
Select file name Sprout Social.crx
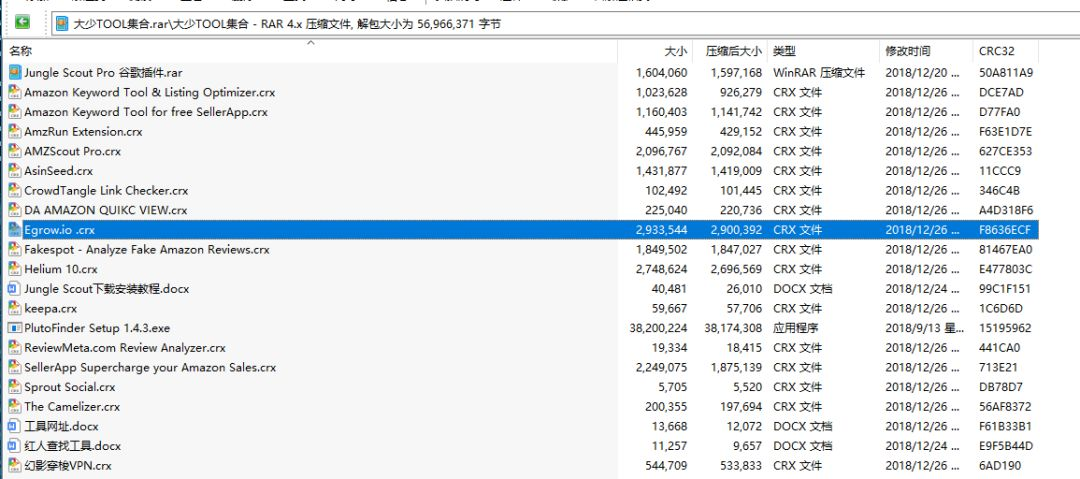(70, 387)
